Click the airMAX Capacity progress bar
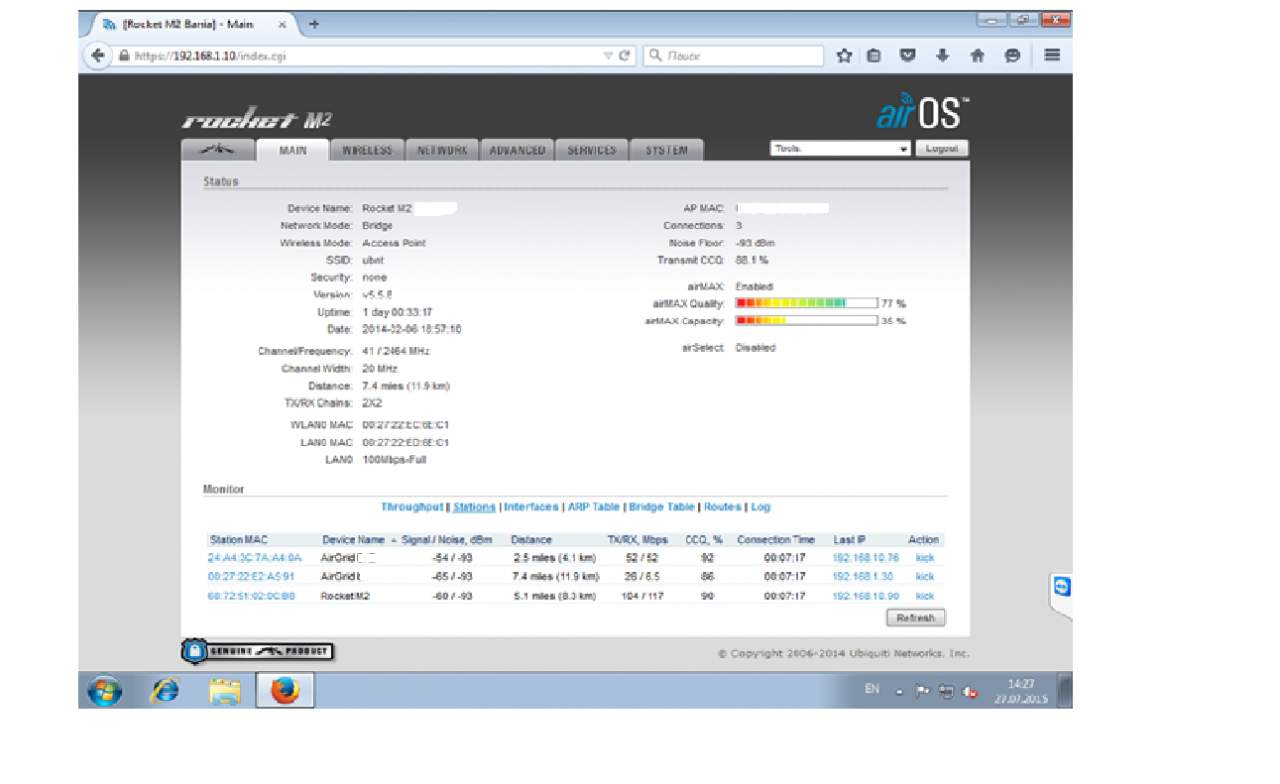The width and height of the screenshot is (1280, 784). [806, 321]
